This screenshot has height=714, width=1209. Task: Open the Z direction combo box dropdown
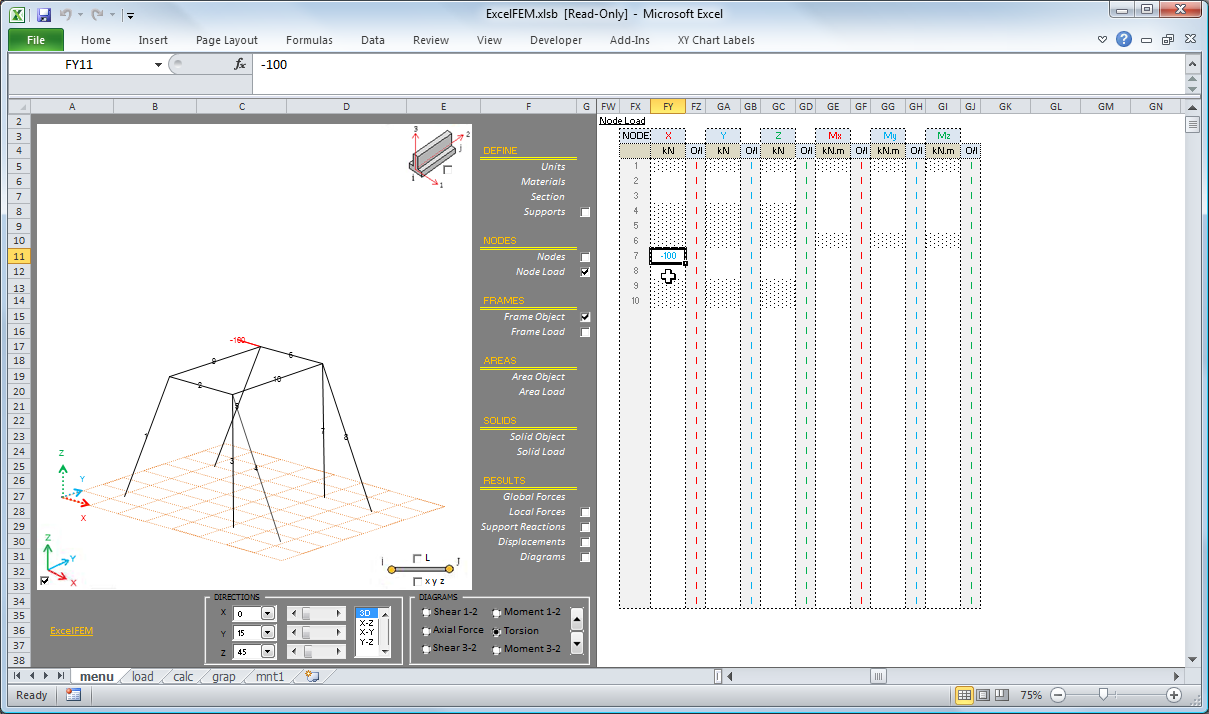click(x=267, y=651)
